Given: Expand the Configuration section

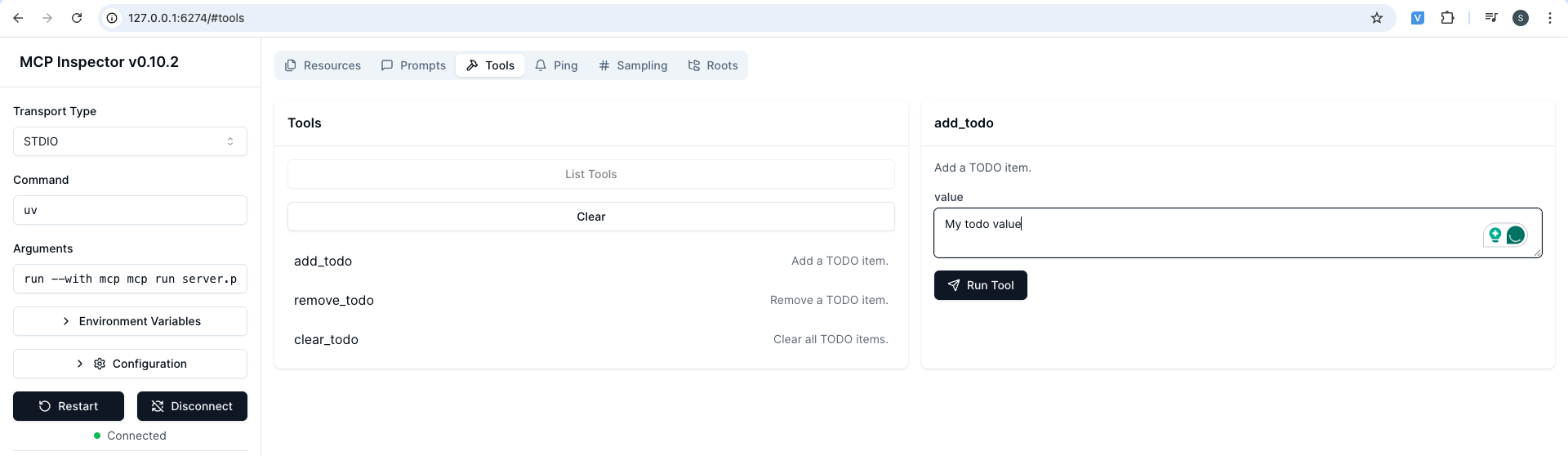Looking at the screenshot, I should click(x=130, y=364).
